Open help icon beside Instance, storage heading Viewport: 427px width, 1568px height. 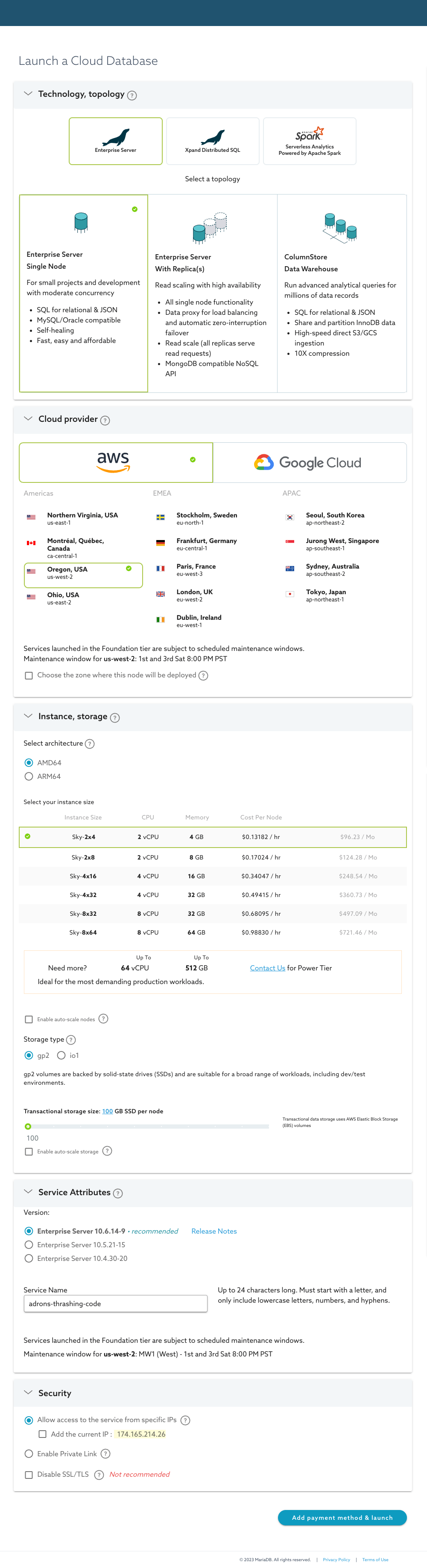[115, 717]
